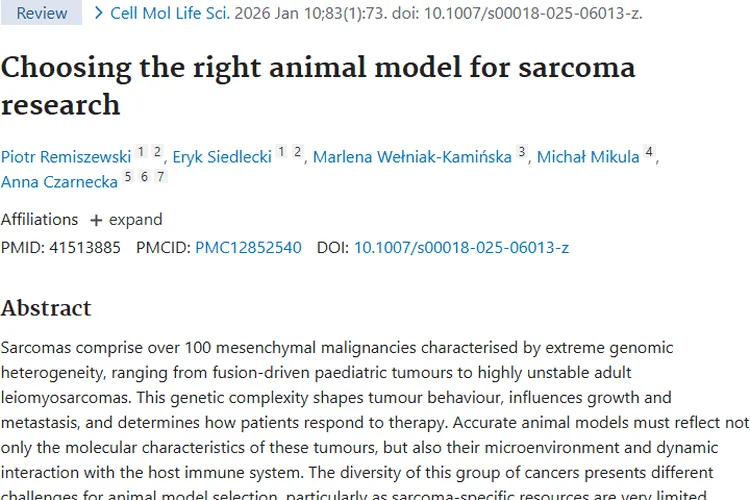Screen dimensions: 750x500
Task: Select author Anna Czarnecka
Action: [x=59, y=182]
